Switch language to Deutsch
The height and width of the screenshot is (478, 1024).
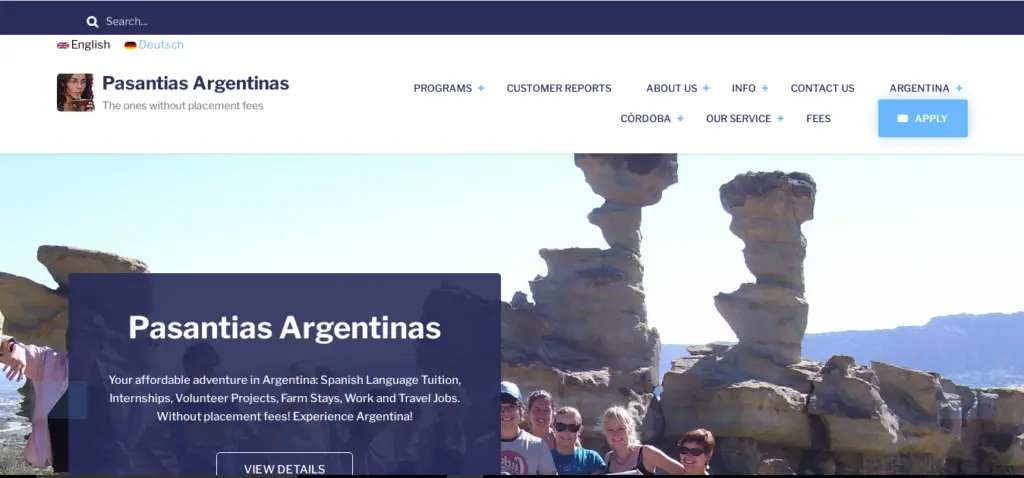coord(161,45)
